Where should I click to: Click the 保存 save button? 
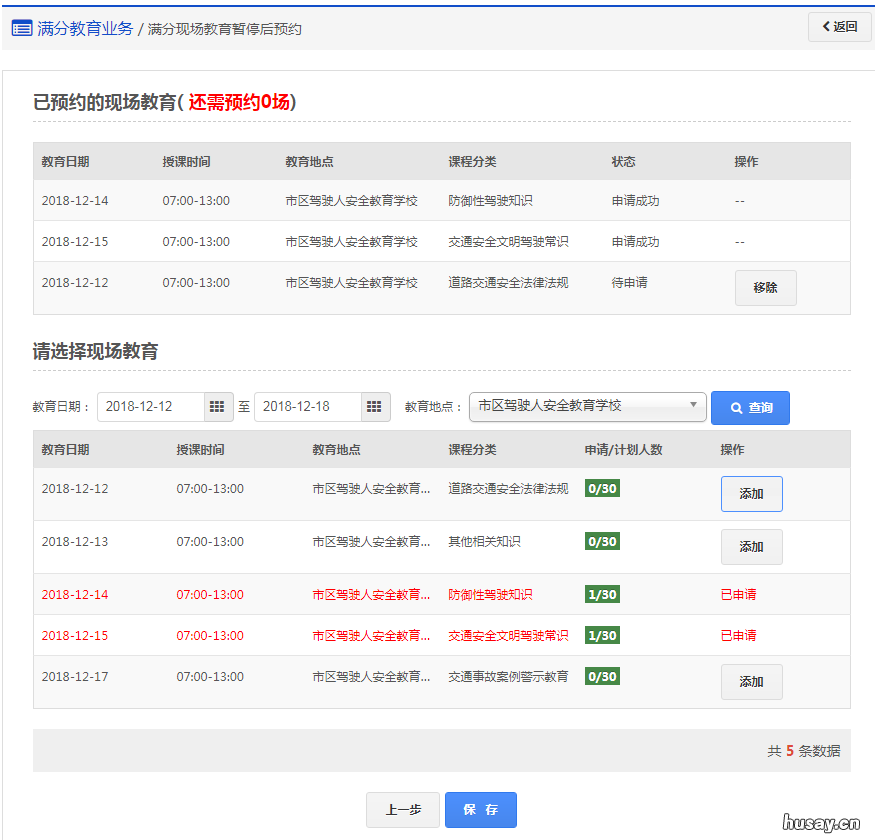point(480,810)
